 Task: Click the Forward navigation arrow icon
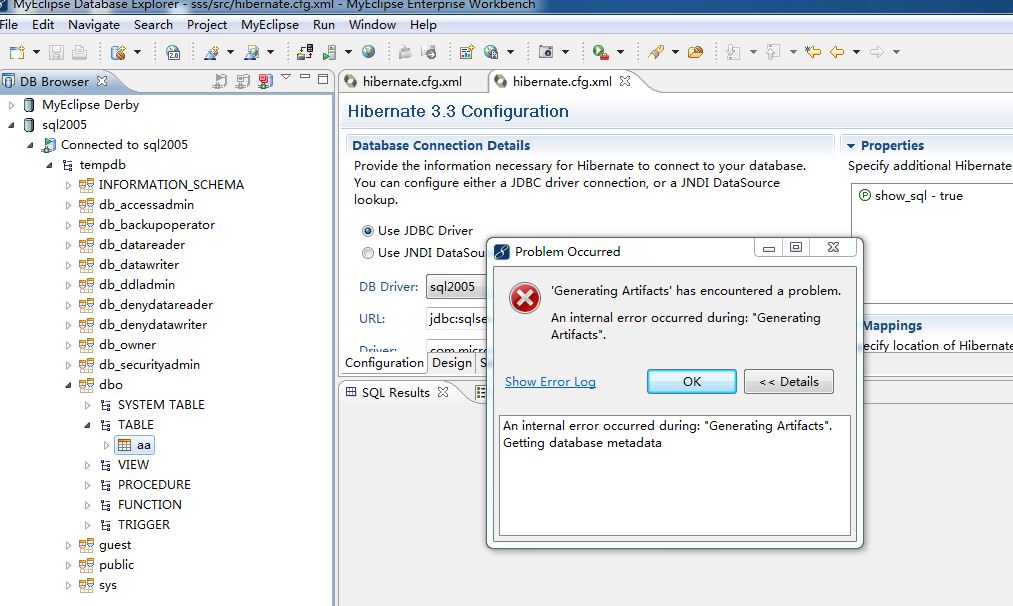click(x=877, y=52)
